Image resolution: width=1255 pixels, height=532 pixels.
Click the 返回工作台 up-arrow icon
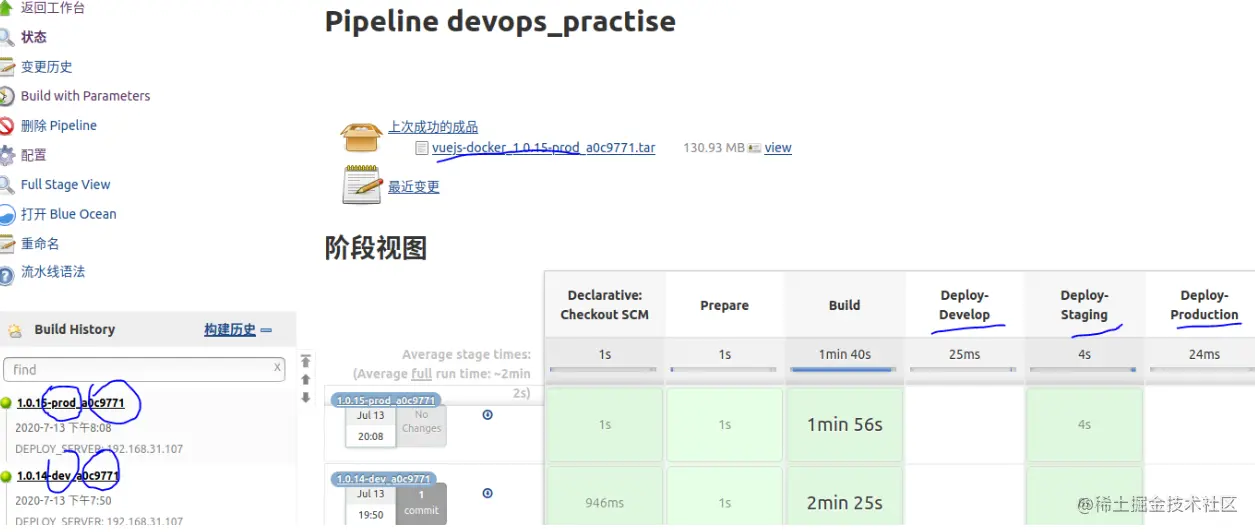(6, 8)
